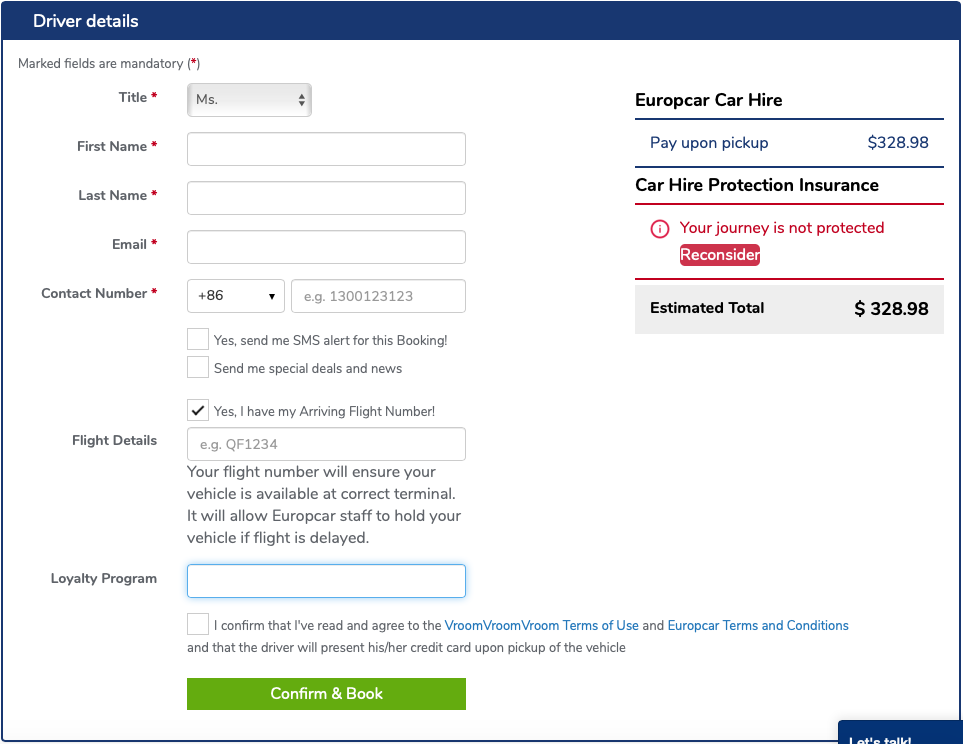963x744 pixels.
Task: Open VroomVroomVroom Terms of Use link
Action: click(x=541, y=626)
